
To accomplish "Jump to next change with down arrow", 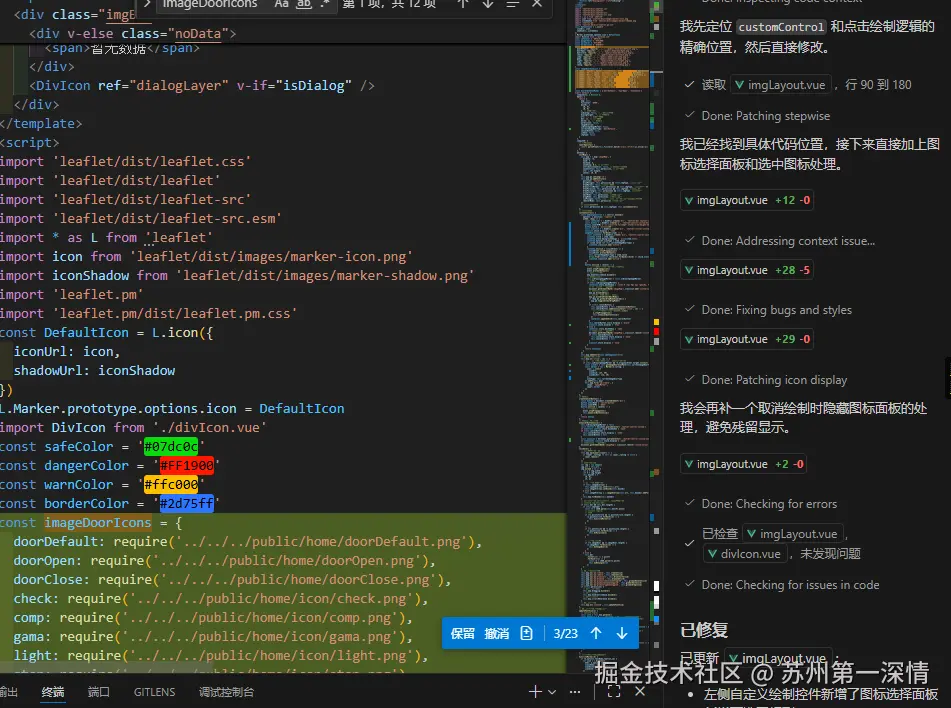I will point(622,633).
